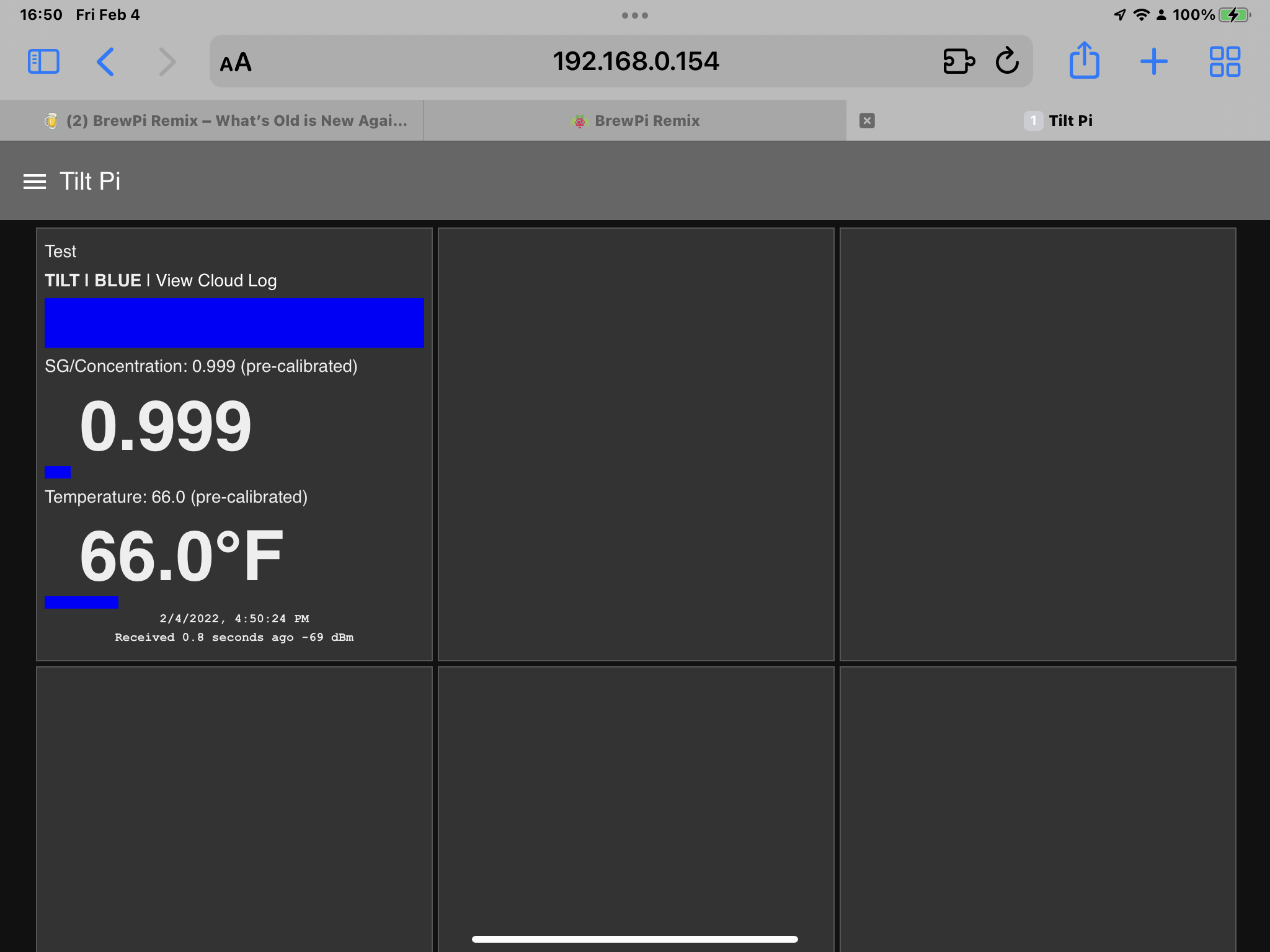Close the Tilt Pi tab
Image resolution: width=1270 pixels, height=952 pixels.
pyautogui.click(x=867, y=120)
